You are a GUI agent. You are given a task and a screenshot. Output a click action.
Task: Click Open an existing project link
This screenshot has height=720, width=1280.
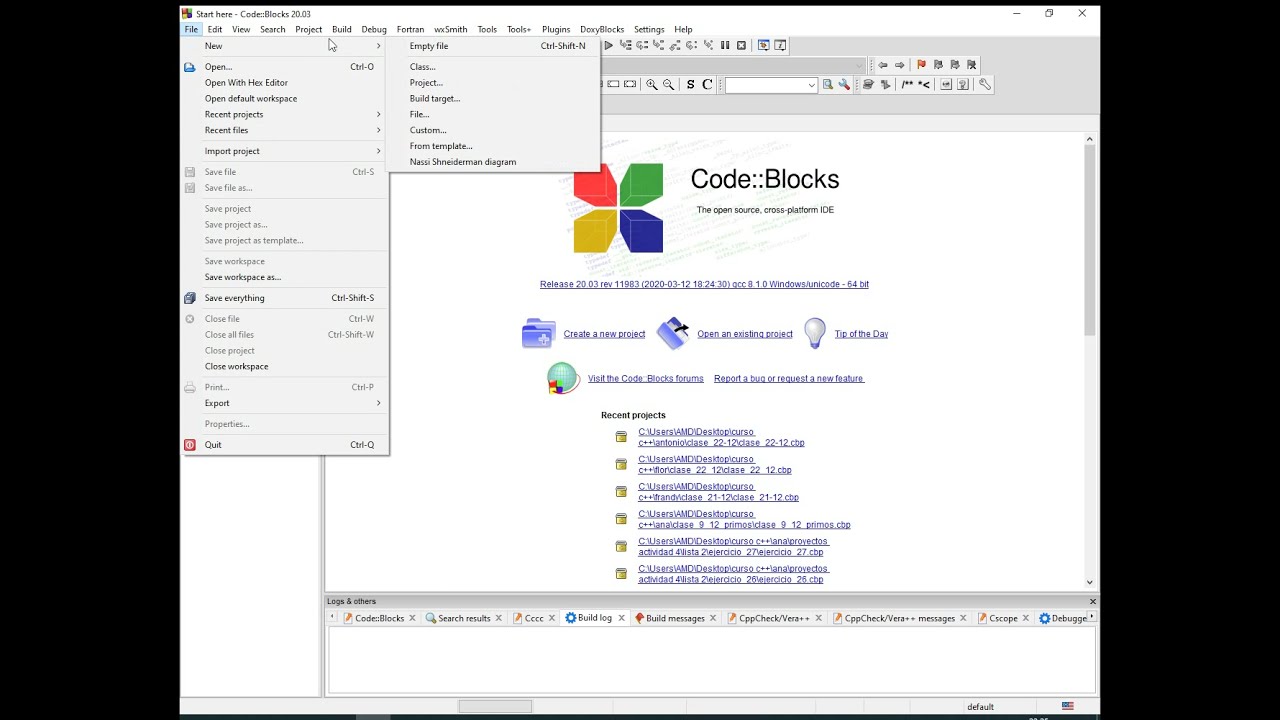pos(745,334)
